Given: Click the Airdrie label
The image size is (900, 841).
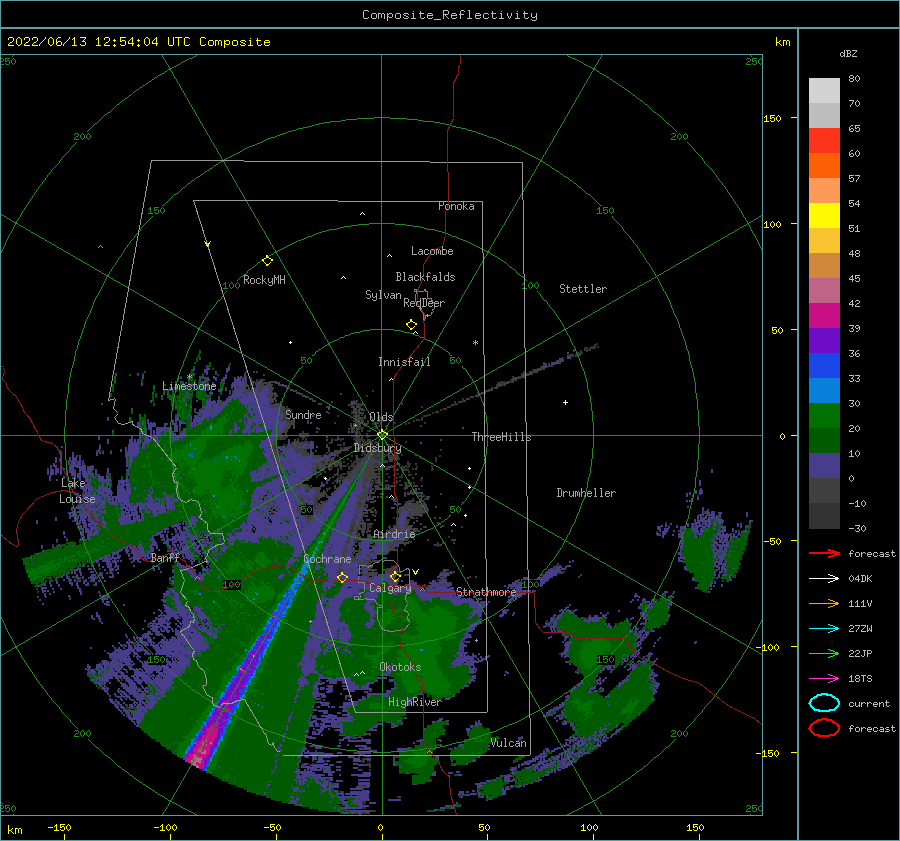Looking at the screenshot, I should 394,534.
